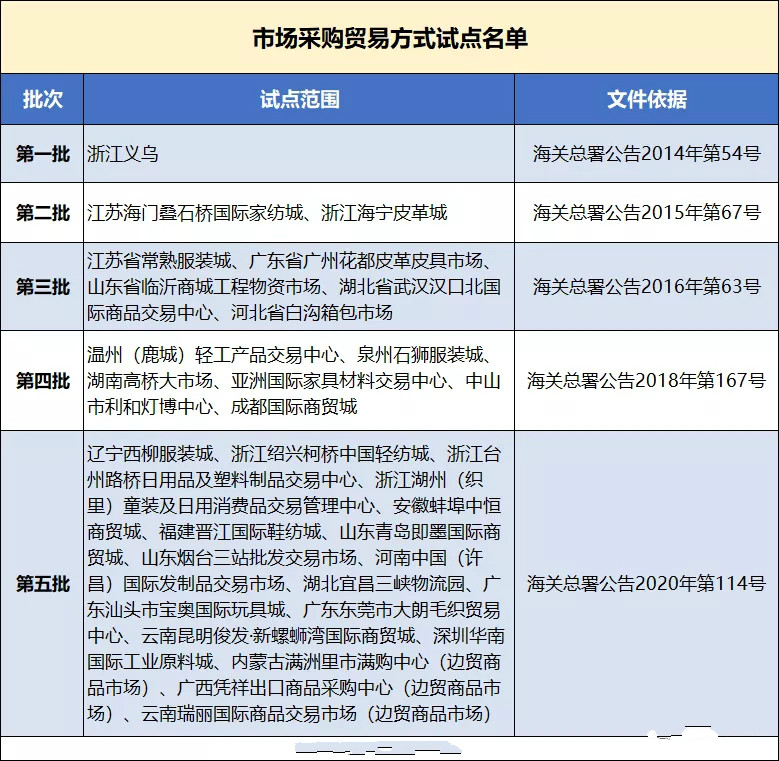
Task: Click 海关总署公告2018年第167号
Action: pyautogui.click(x=646, y=381)
